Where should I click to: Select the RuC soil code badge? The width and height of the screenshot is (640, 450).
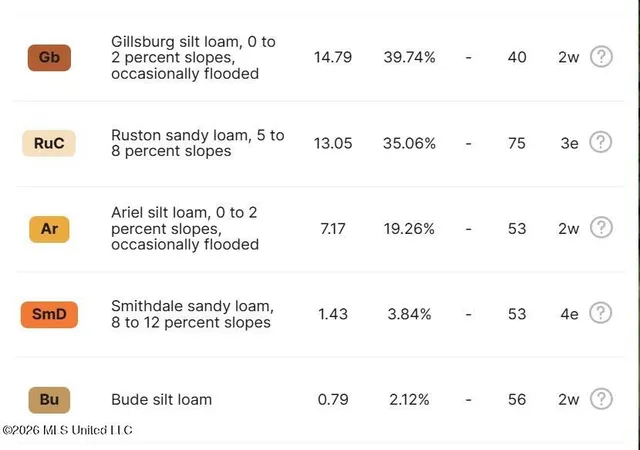[x=49, y=143]
